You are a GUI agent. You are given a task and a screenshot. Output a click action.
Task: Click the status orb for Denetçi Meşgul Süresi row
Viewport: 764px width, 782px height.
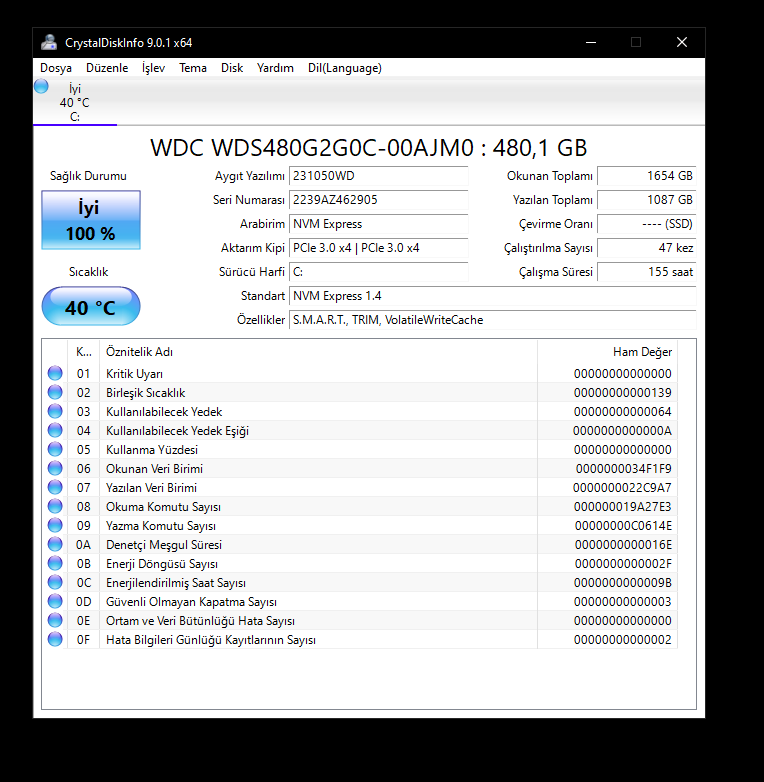(x=55, y=544)
